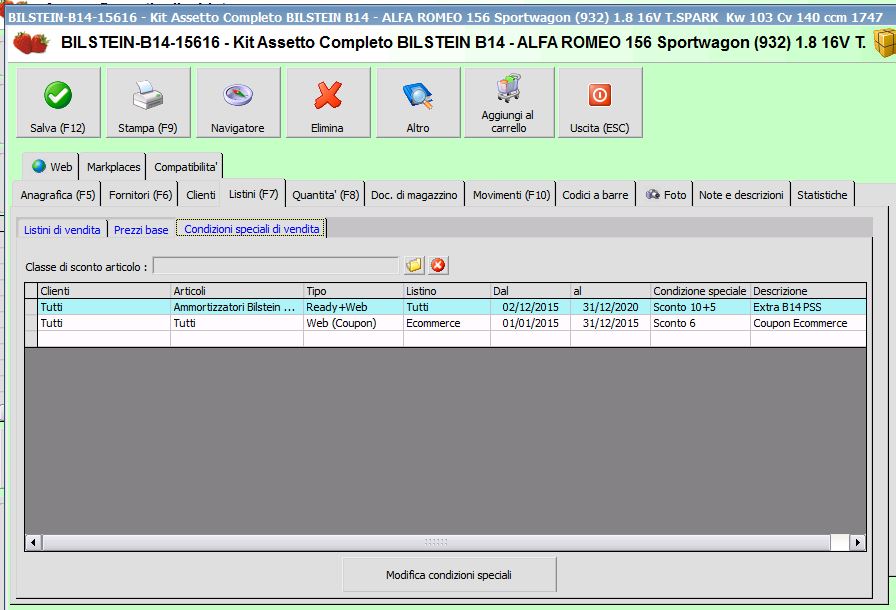Open the Prezzi base subtab
The width and height of the screenshot is (896, 610).
tap(141, 230)
